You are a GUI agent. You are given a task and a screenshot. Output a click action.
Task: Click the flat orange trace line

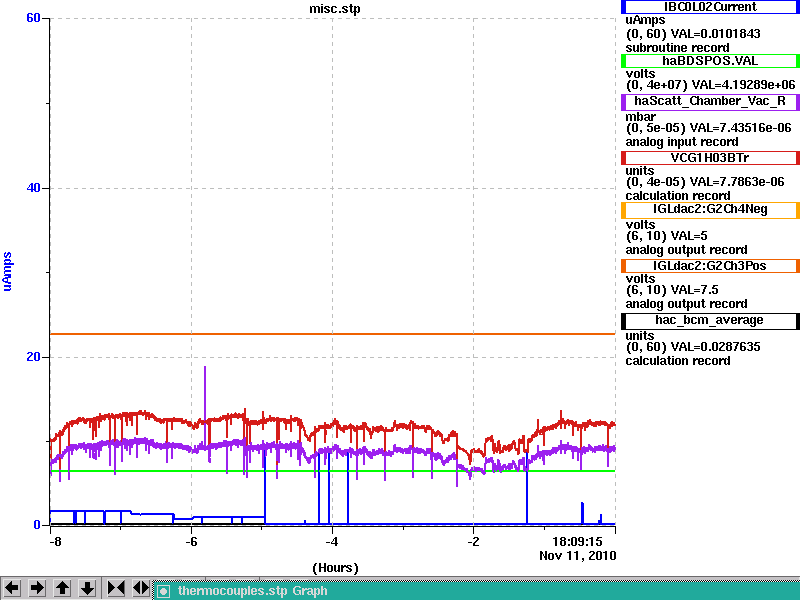pos(333,334)
